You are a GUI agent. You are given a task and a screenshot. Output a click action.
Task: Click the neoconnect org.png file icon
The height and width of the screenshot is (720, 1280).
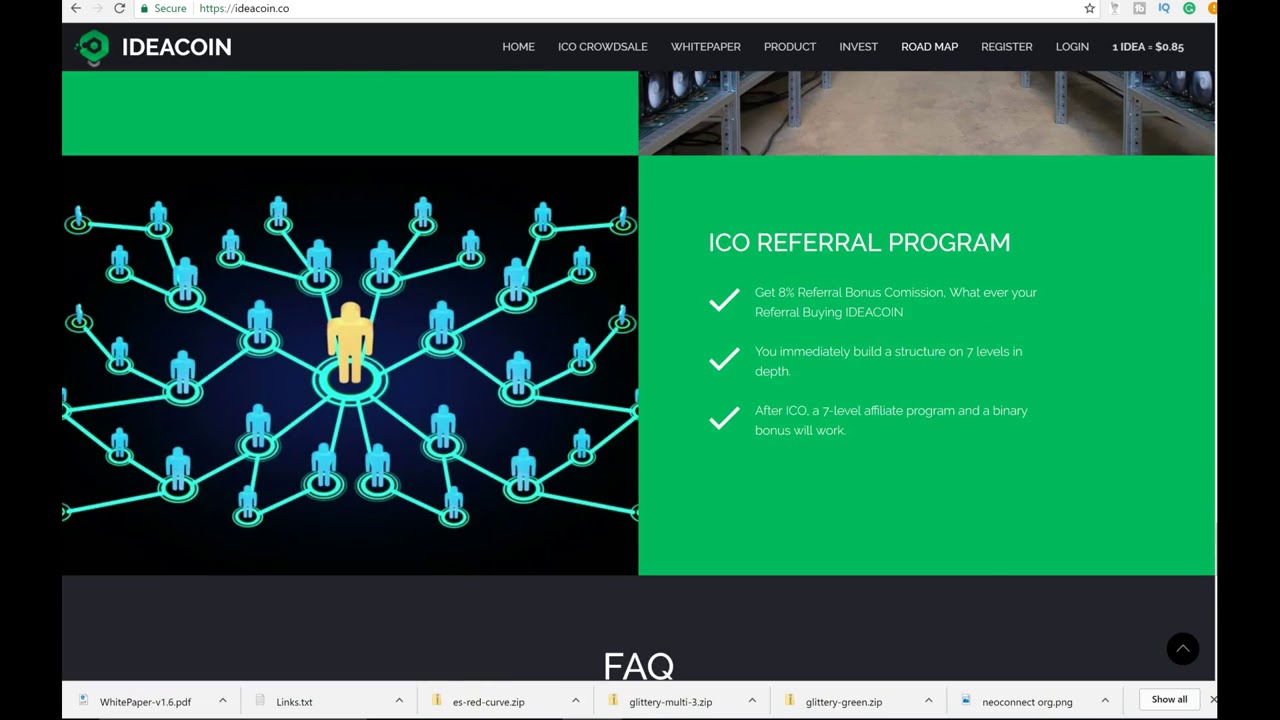[x=966, y=701]
